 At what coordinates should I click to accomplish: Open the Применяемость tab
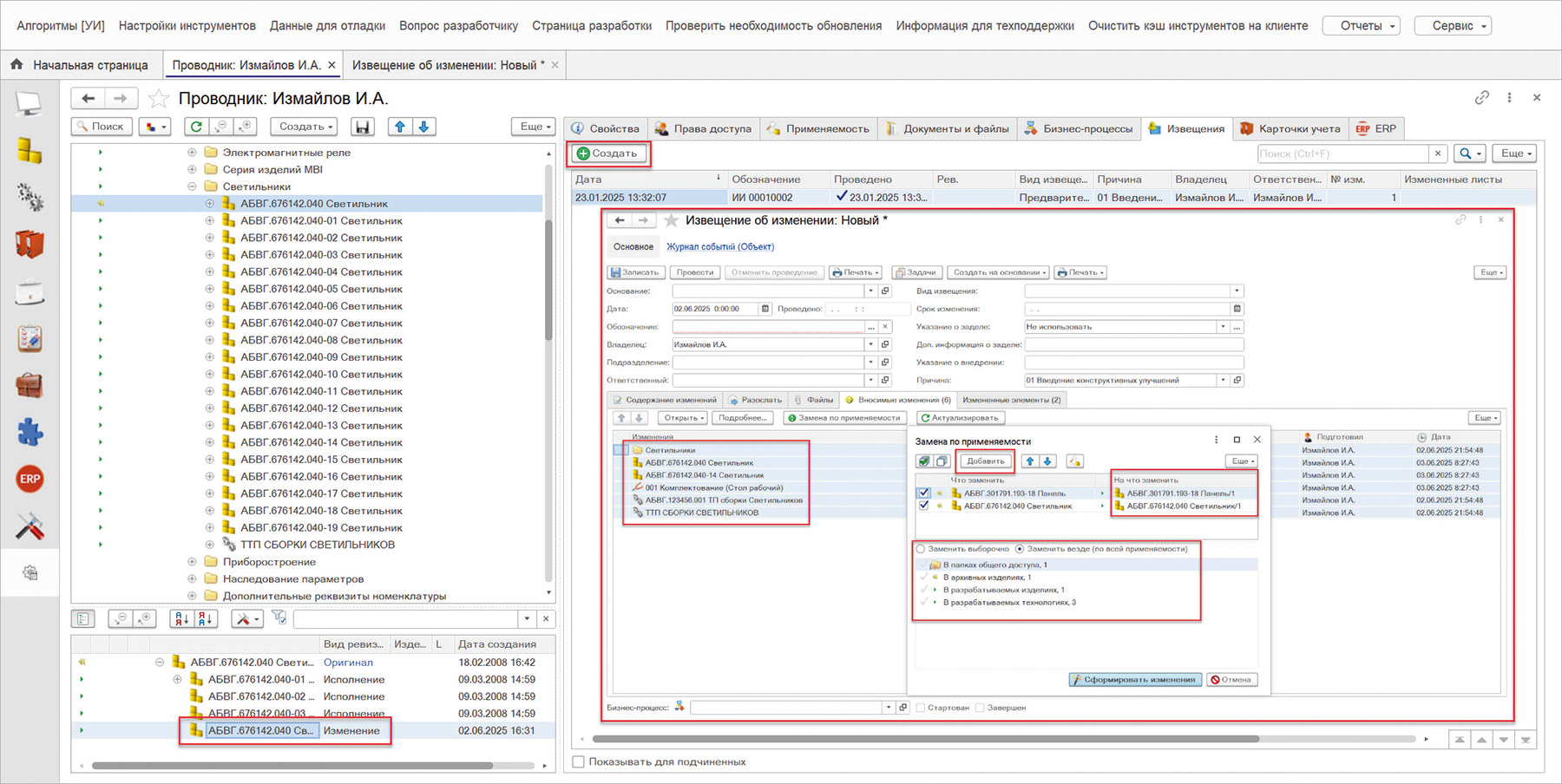tap(818, 128)
